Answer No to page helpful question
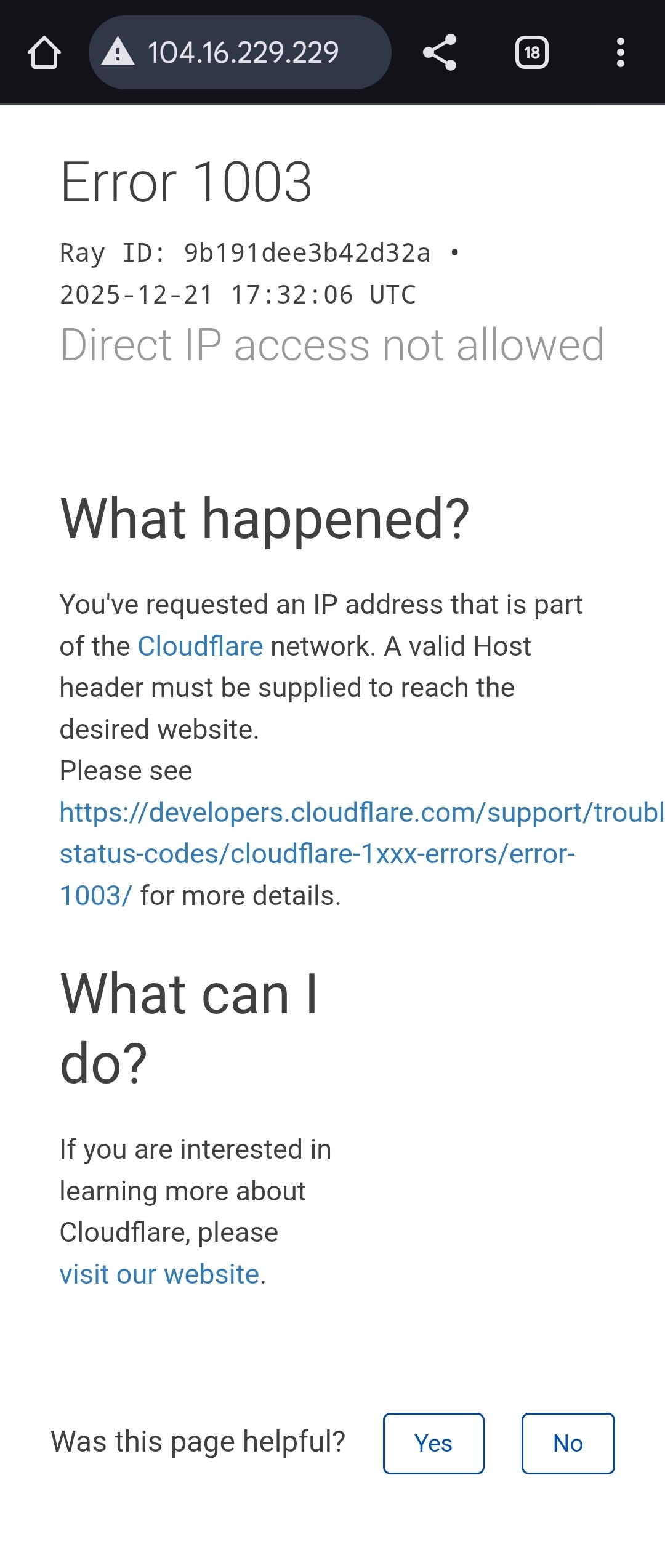The width and height of the screenshot is (665, 1568). pyautogui.click(x=568, y=1444)
